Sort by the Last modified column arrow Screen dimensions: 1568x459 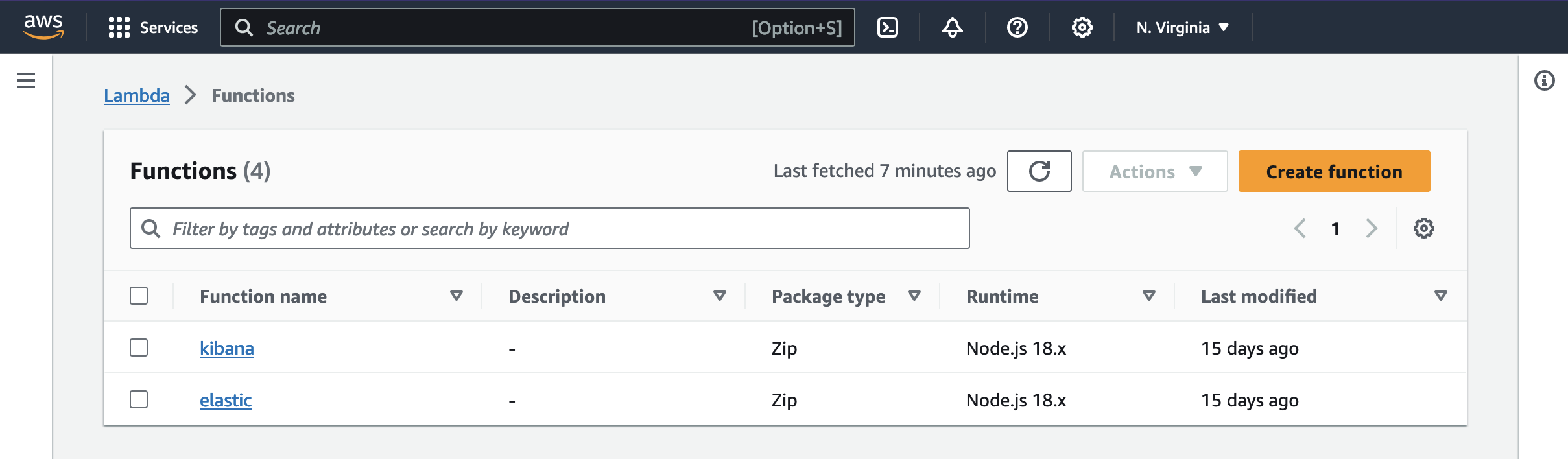click(x=1441, y=296)
